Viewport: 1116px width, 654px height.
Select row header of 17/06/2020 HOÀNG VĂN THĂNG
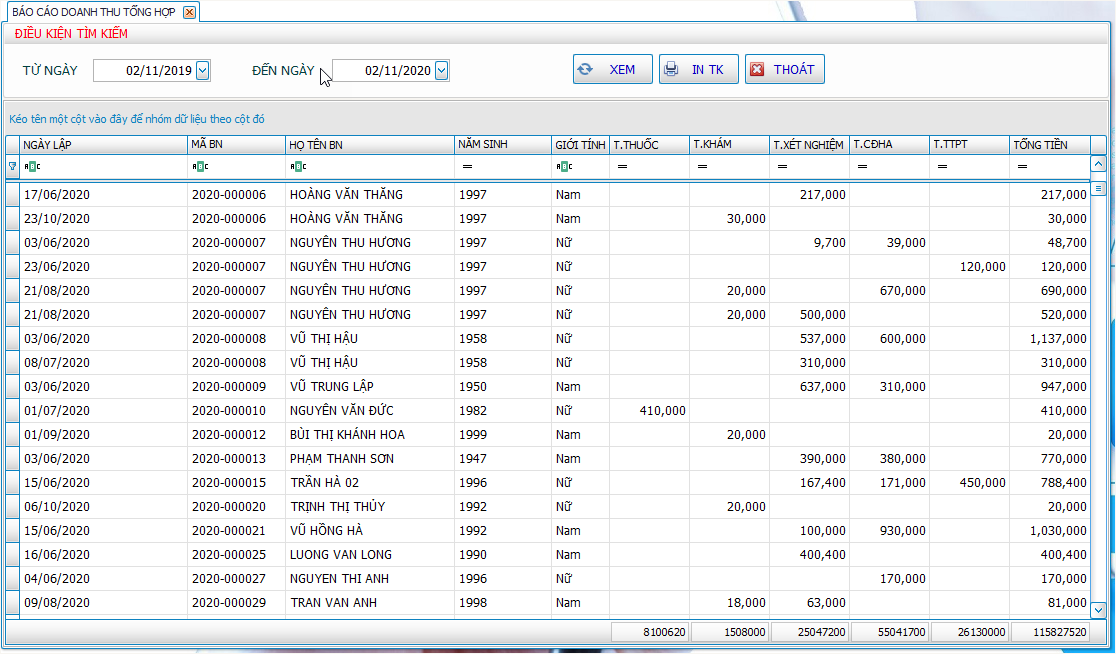[13, 194]
